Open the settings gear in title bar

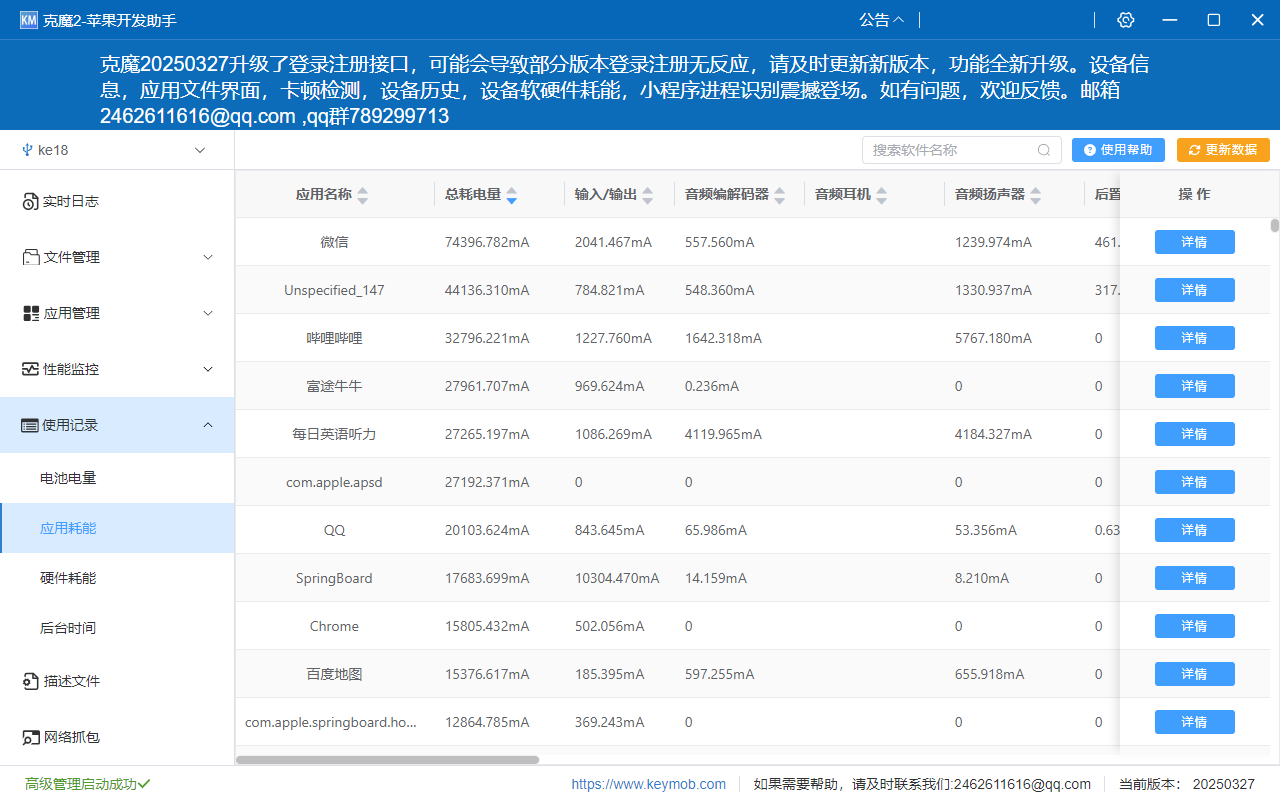pos(1126,20)
